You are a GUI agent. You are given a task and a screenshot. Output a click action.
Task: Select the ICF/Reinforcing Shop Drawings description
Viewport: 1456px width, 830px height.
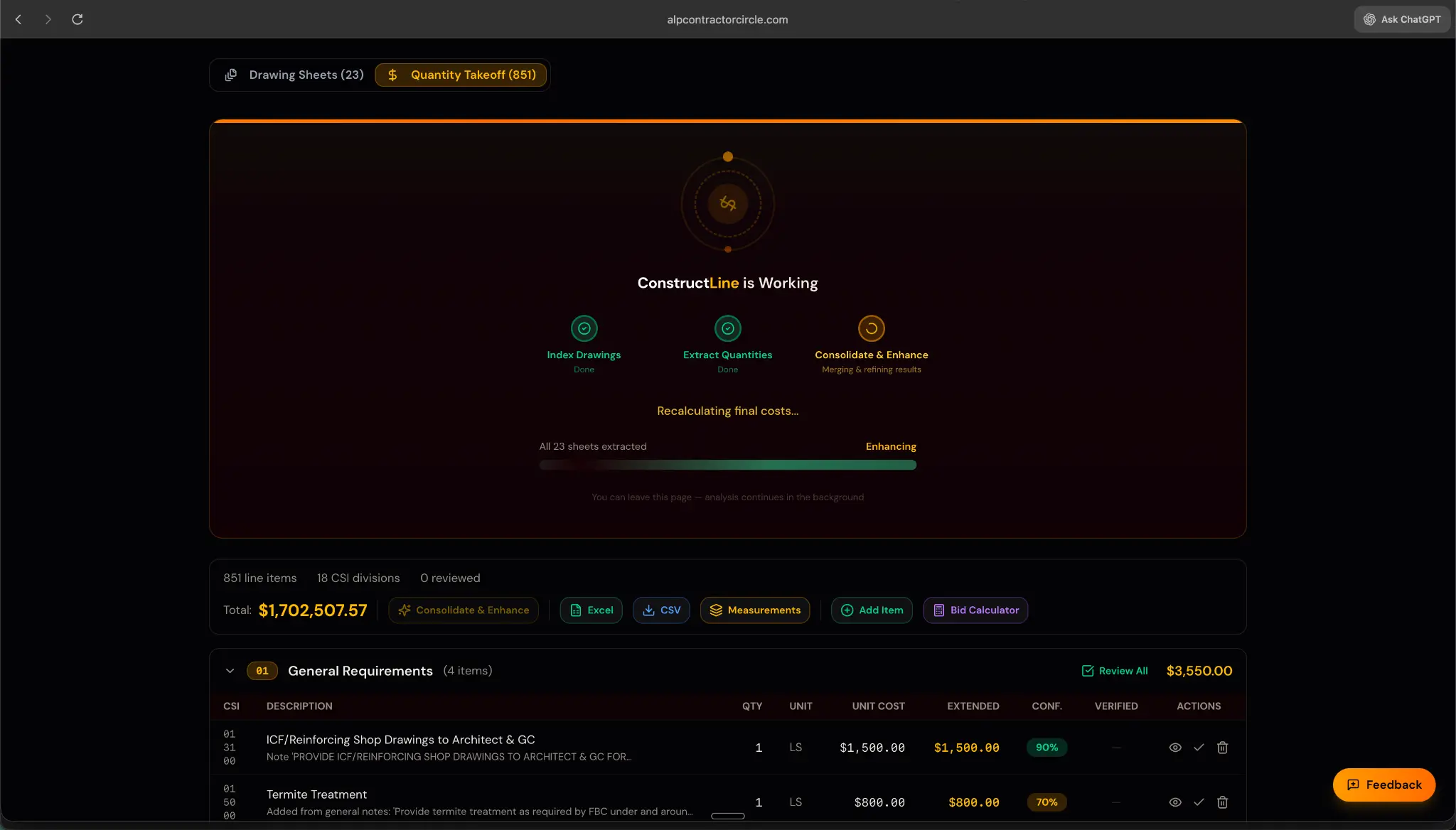click(400, 740)
